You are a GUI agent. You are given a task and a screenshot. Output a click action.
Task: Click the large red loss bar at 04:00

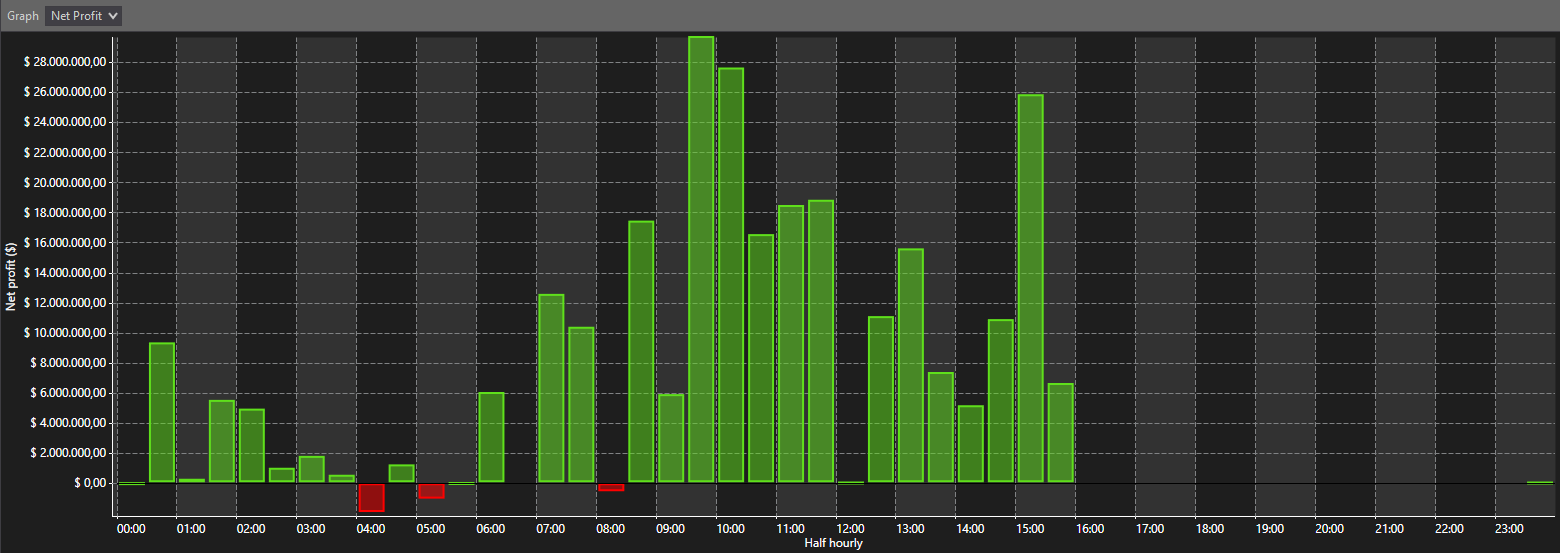click(x=371, y=497)
